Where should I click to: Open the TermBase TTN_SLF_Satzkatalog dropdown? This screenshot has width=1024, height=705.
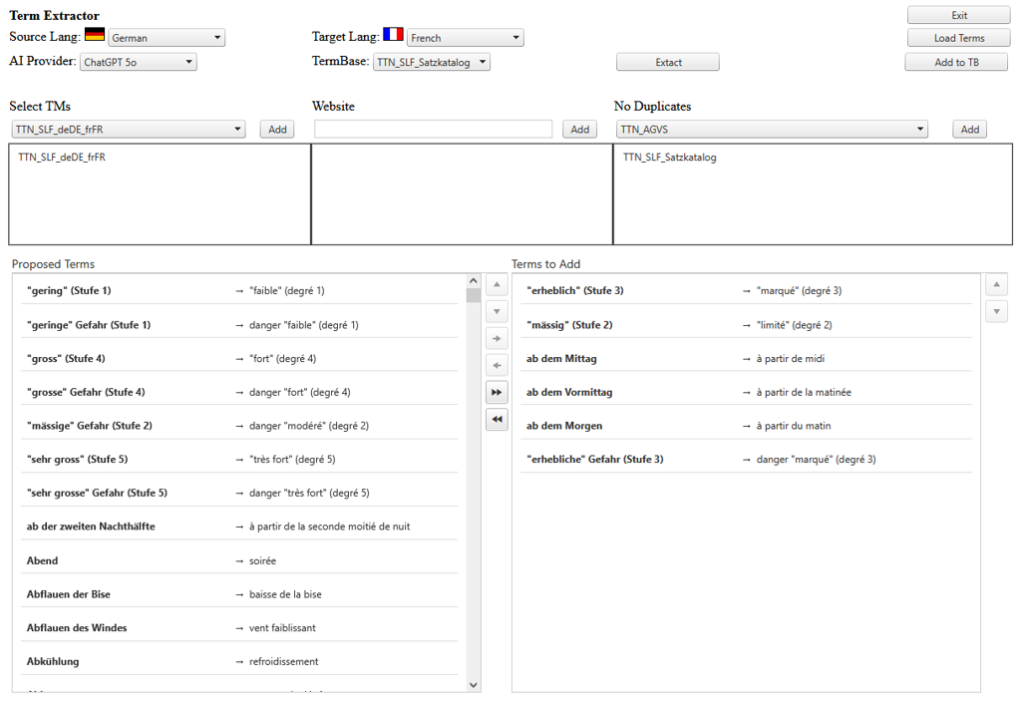click(432, 62)
